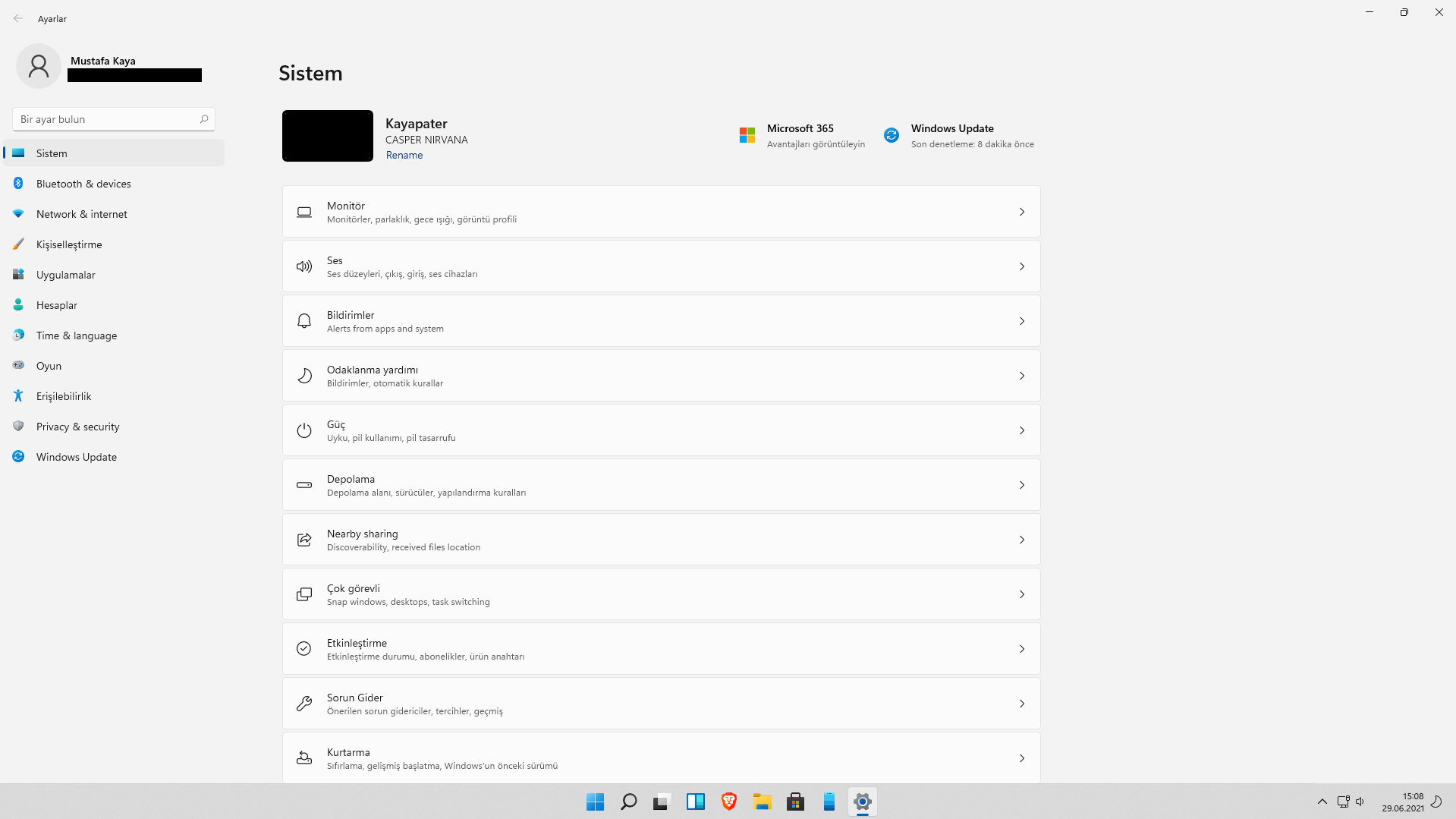This screenshot has height=819, width=1456.
Task: Open Widgets from the taskbar
Action: (696, 802)
